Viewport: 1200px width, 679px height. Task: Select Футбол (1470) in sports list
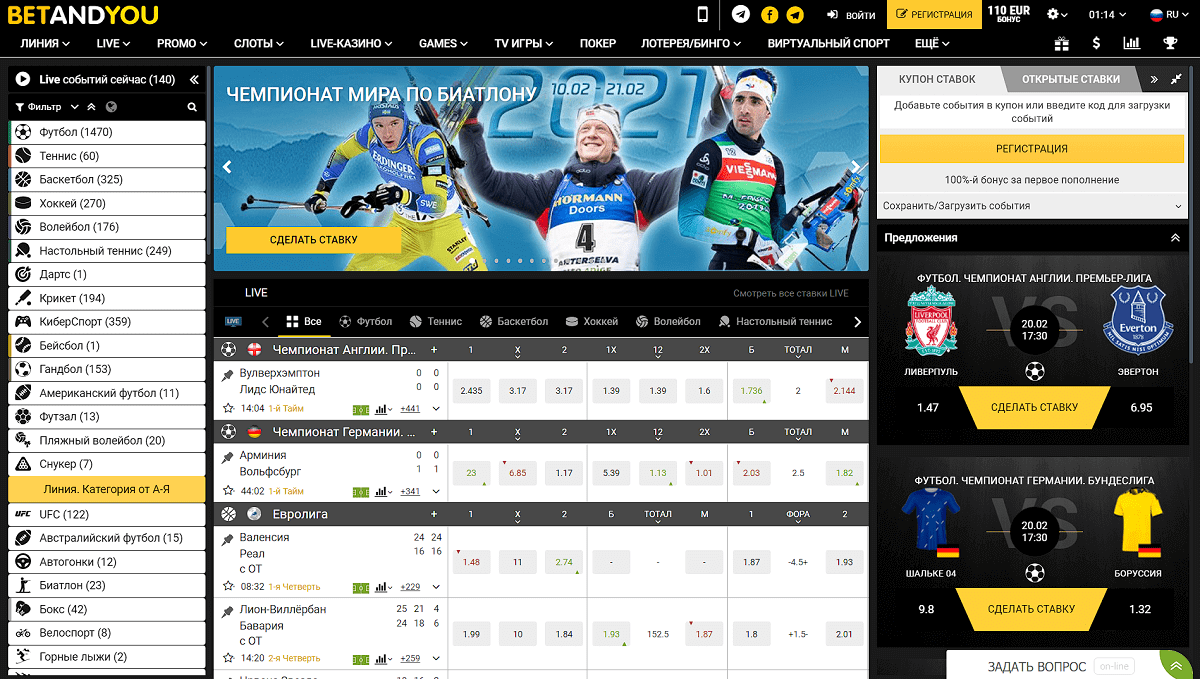[x=107, y=132]
